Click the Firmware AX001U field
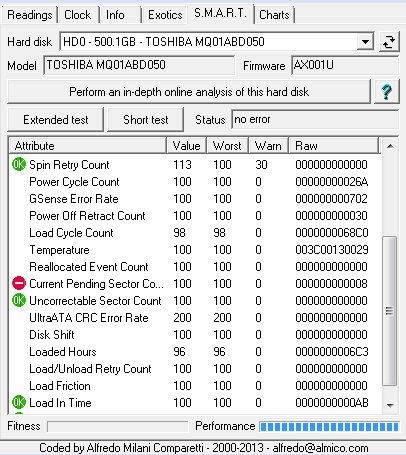The image size is (406, 455). click(x=345, y=65)
